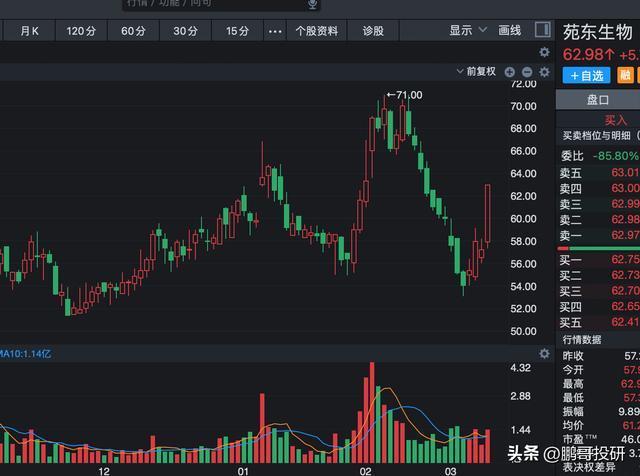
Task: Click the orange 融 margin badge
Action: click(x=625, y=76)
